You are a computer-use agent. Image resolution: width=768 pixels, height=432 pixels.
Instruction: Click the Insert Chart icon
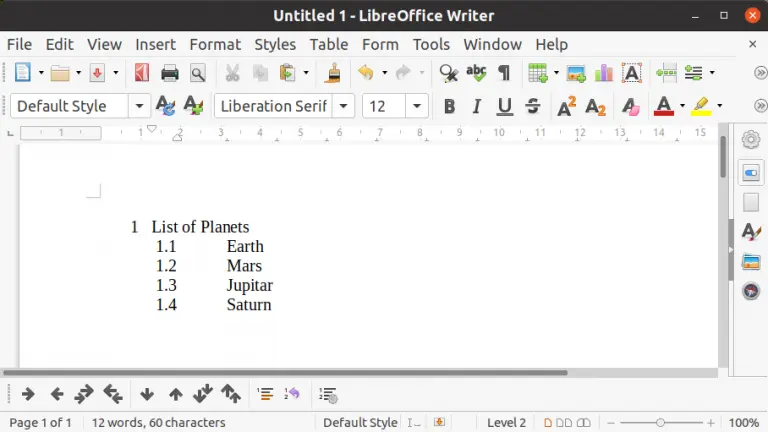(x=603, y=73)
